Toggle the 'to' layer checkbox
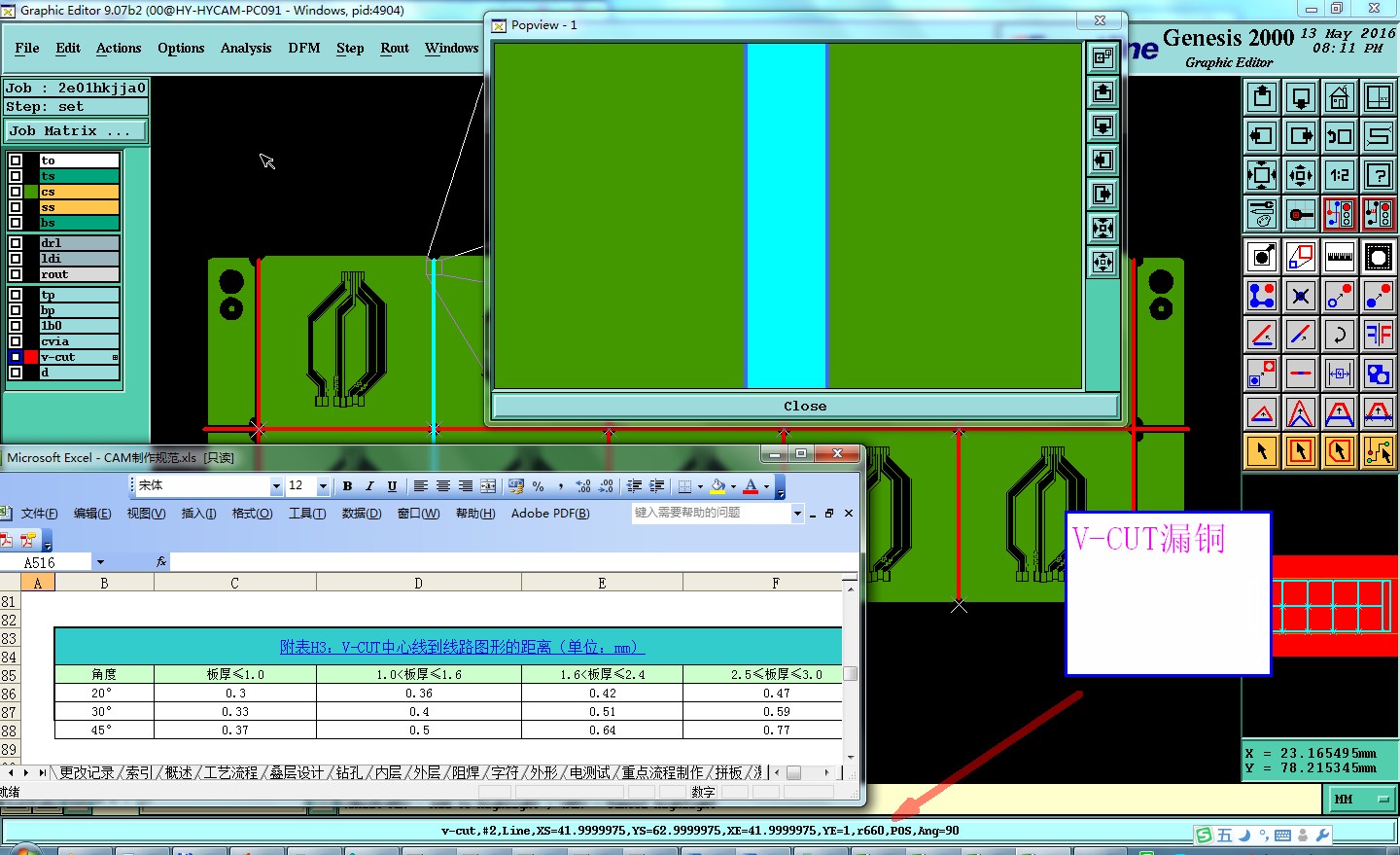The image size is (1400, 855). tap(16, 160)
